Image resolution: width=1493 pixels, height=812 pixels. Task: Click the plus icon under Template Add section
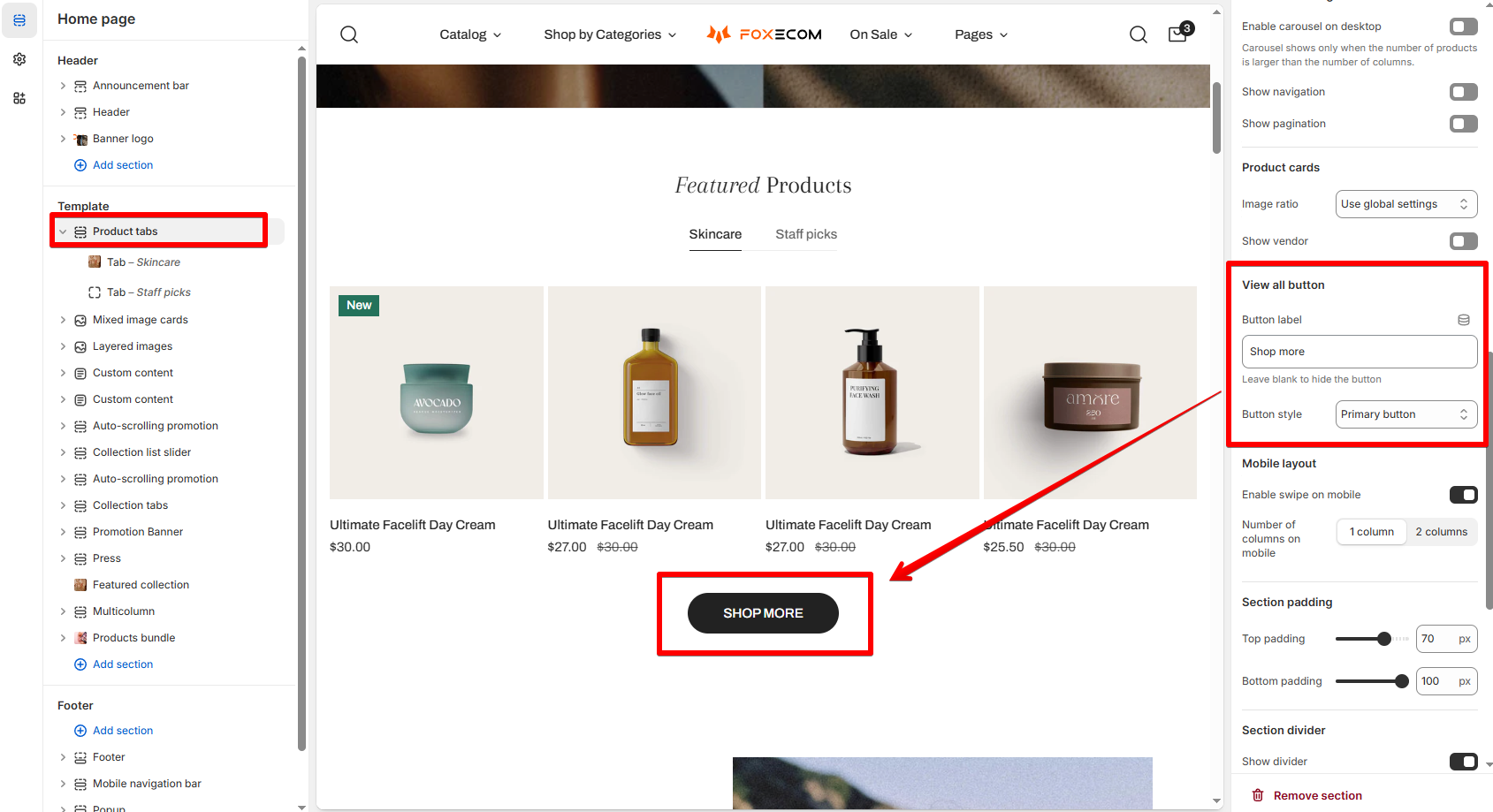point(80,664)
